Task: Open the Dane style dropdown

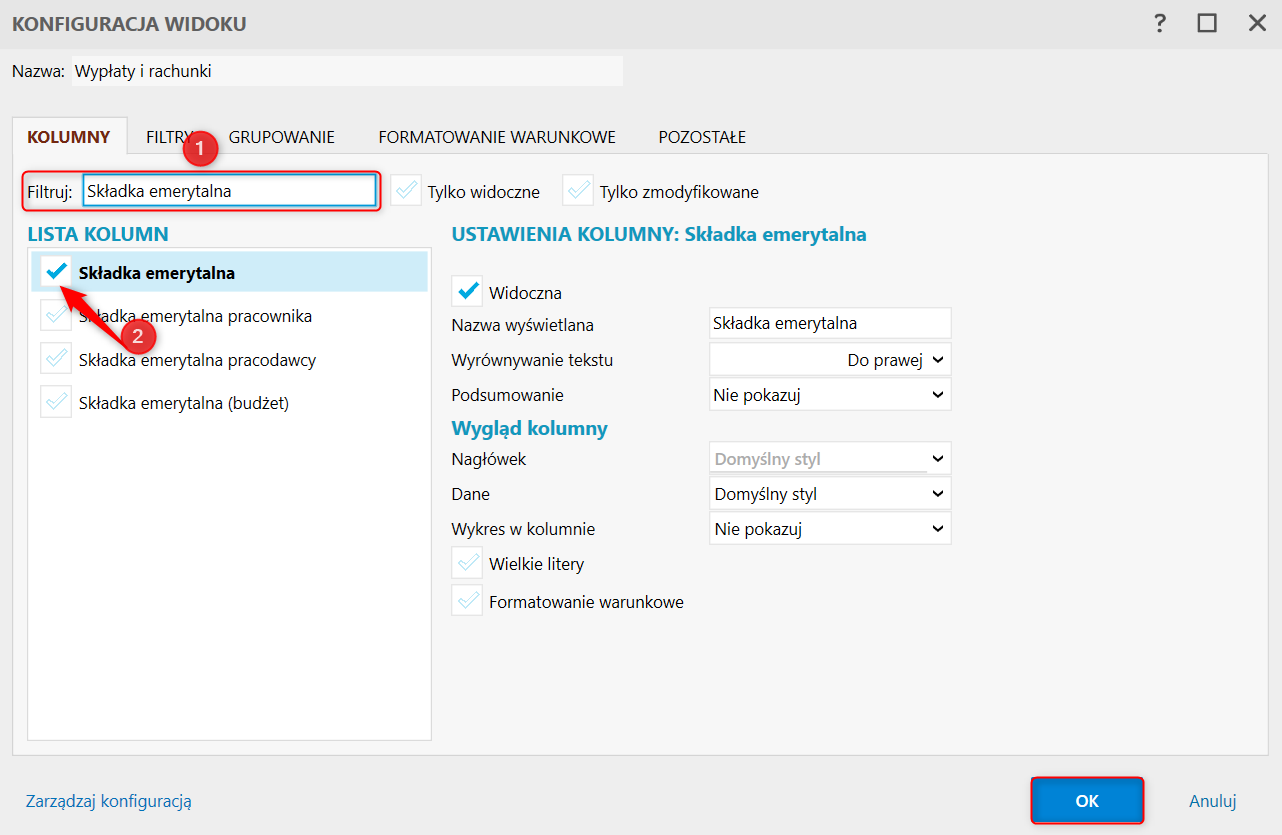Action: click(830, 494)
